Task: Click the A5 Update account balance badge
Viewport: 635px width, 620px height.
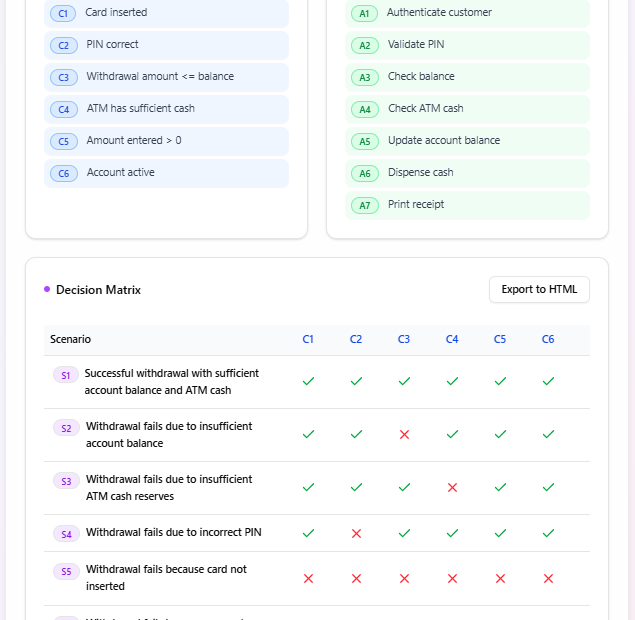Action: (365, 141)
